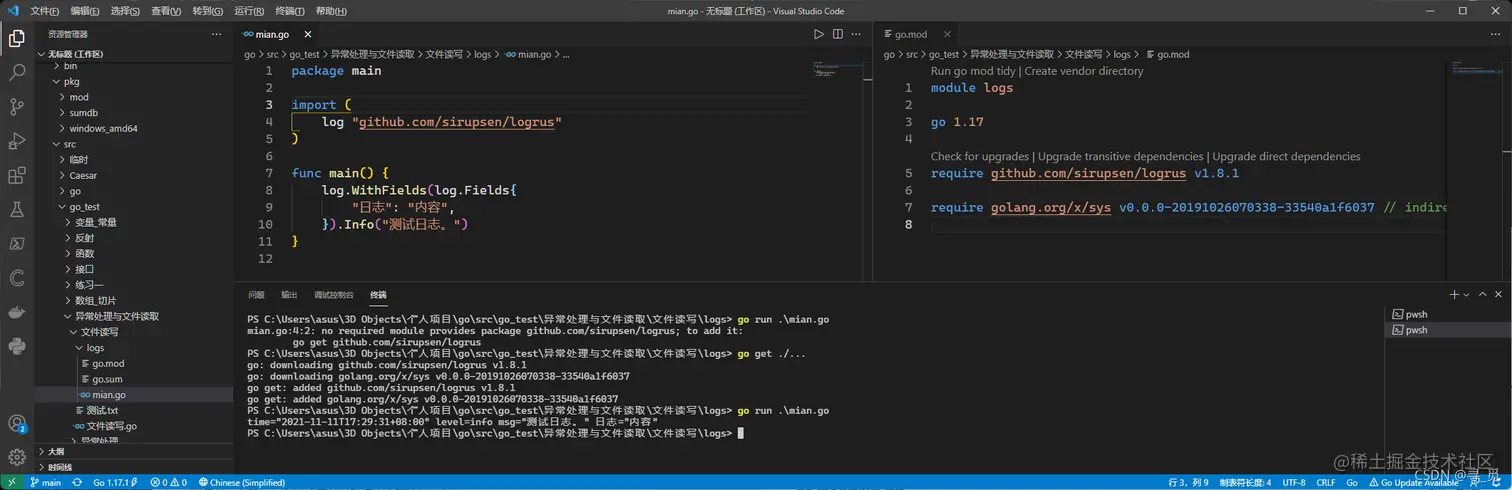Click CRLF line ending in status bar
The width and height of the screenshot is (1512, 490).
point(1326,482)
